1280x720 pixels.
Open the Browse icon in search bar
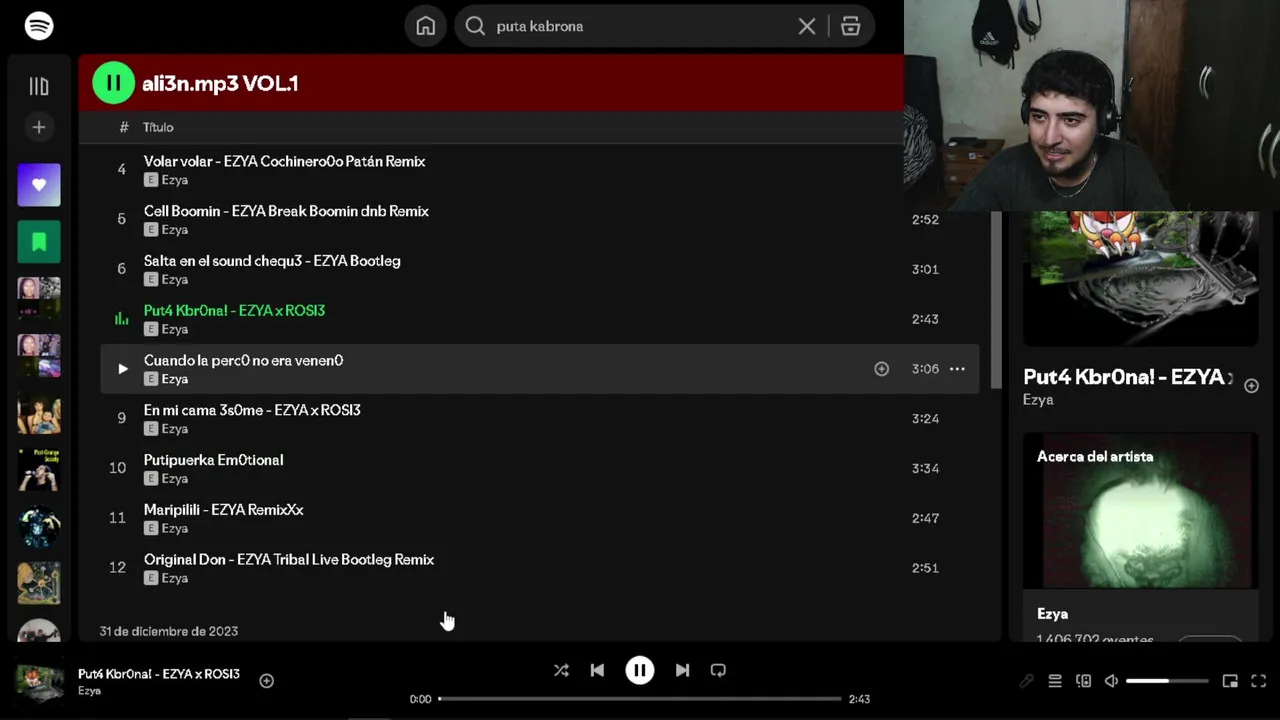pyautogui.click(x=851, y=27)
